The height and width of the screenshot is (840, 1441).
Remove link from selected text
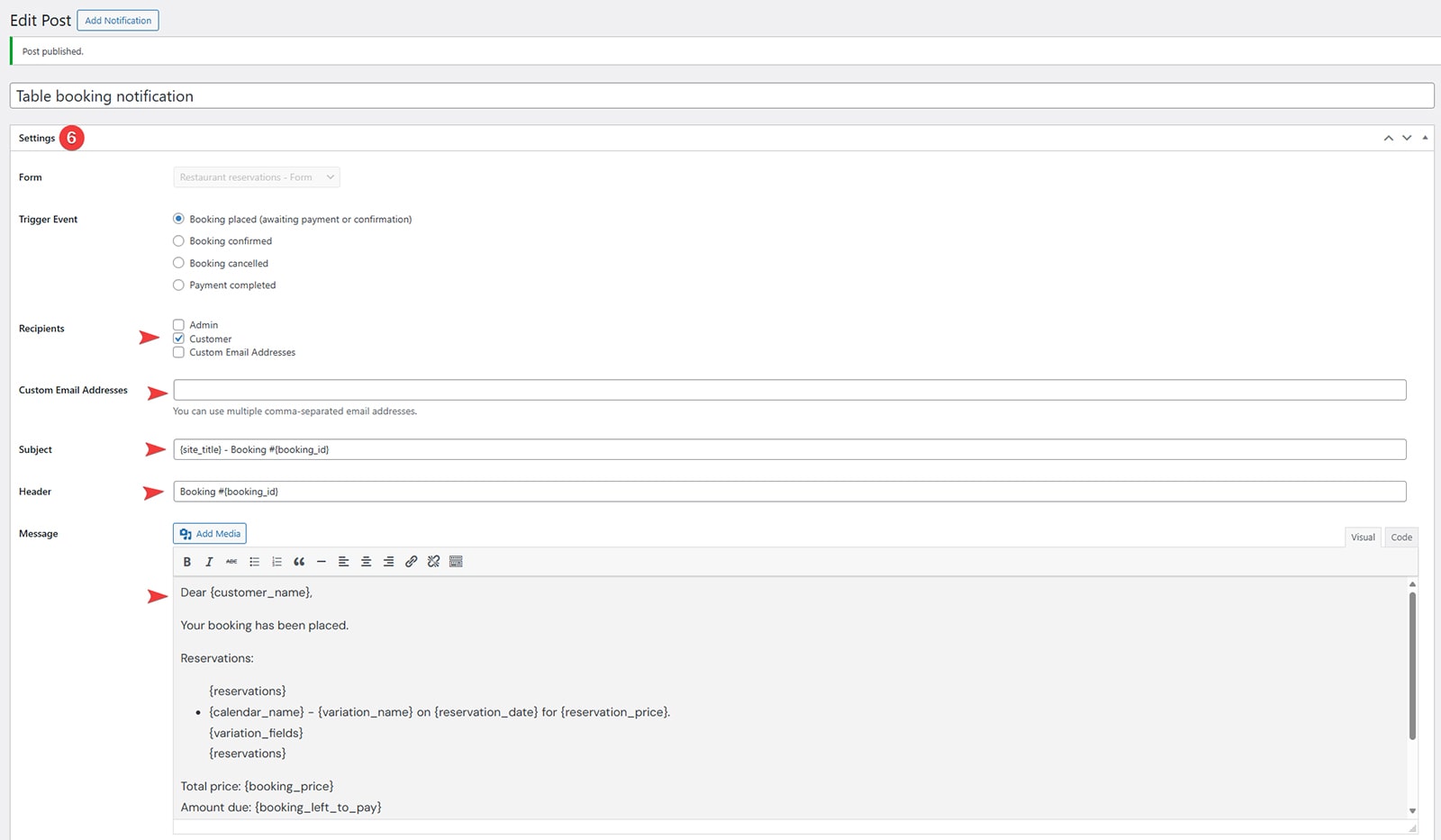(433, 561)
